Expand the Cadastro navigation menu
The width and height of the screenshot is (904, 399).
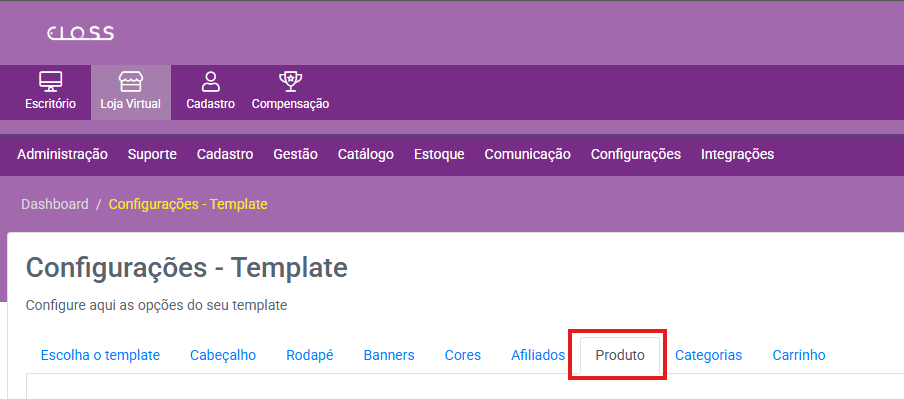(225, 155)
